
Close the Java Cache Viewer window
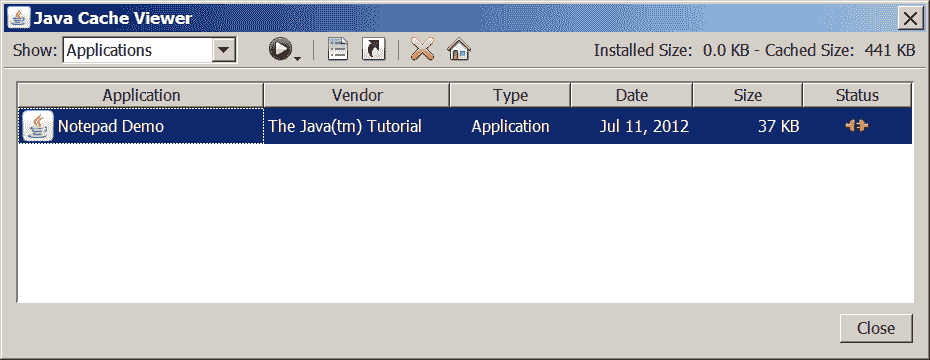point(910,18)
